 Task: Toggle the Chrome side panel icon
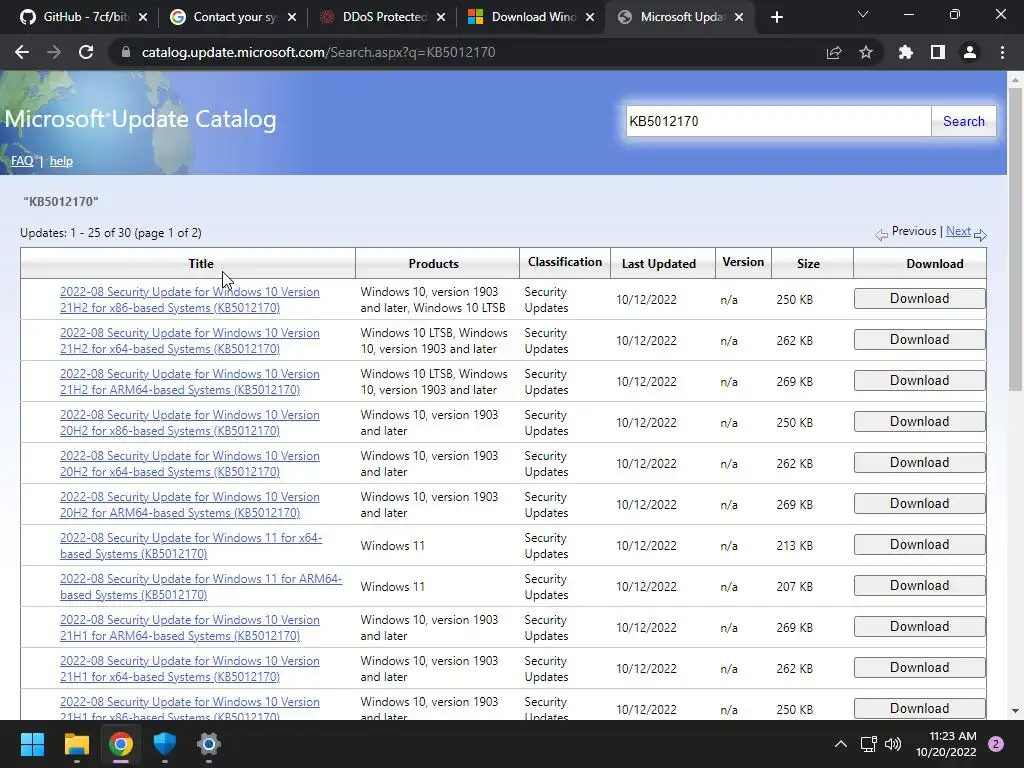[x=938, y=52]
